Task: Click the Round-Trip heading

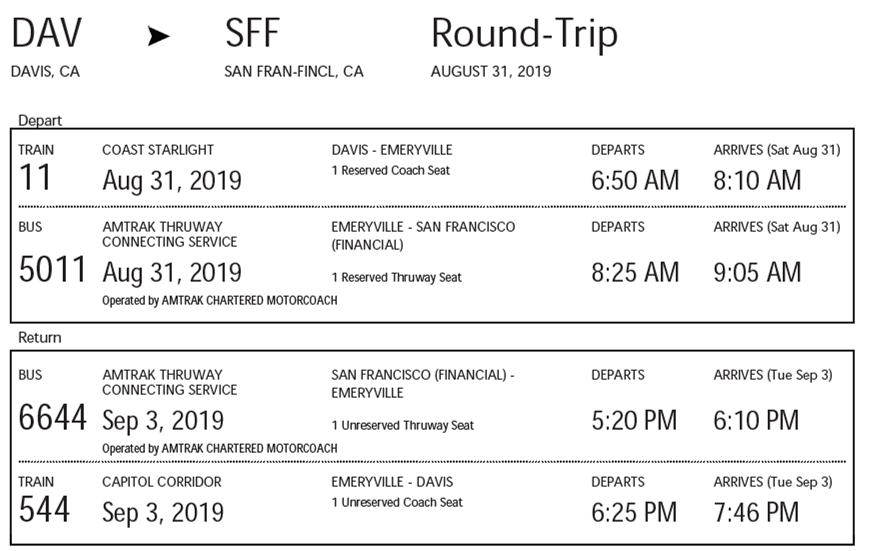Action: pos(525,33)
